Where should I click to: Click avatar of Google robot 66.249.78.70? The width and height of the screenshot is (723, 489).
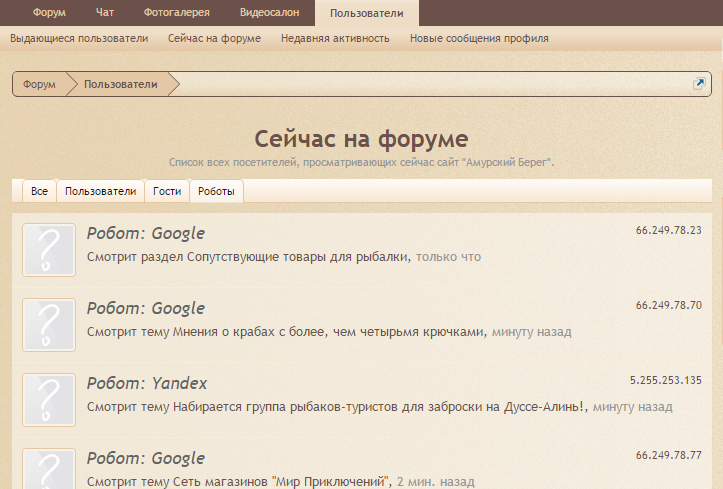tap(49, 325)
